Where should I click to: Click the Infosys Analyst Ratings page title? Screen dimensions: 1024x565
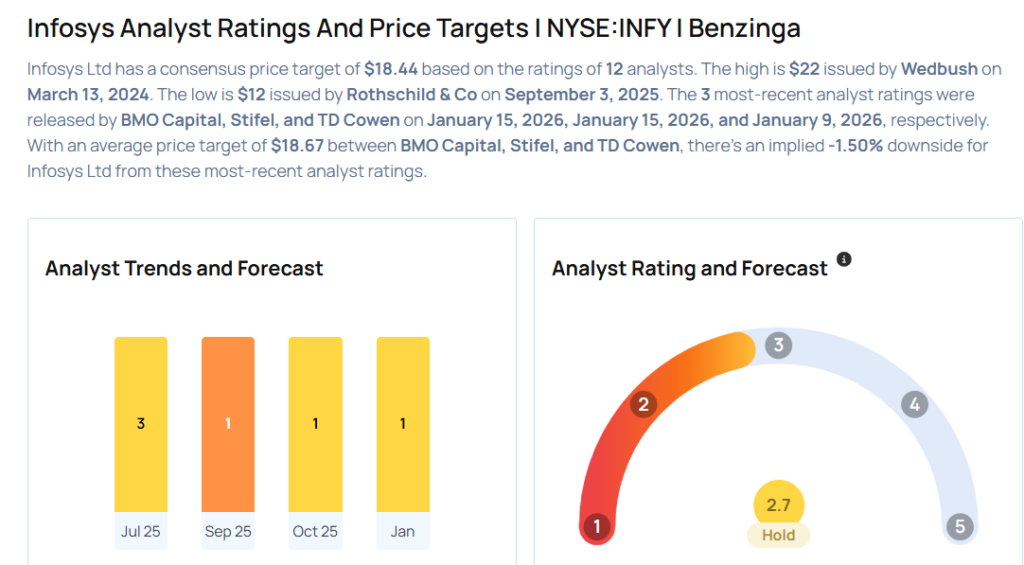413,28
